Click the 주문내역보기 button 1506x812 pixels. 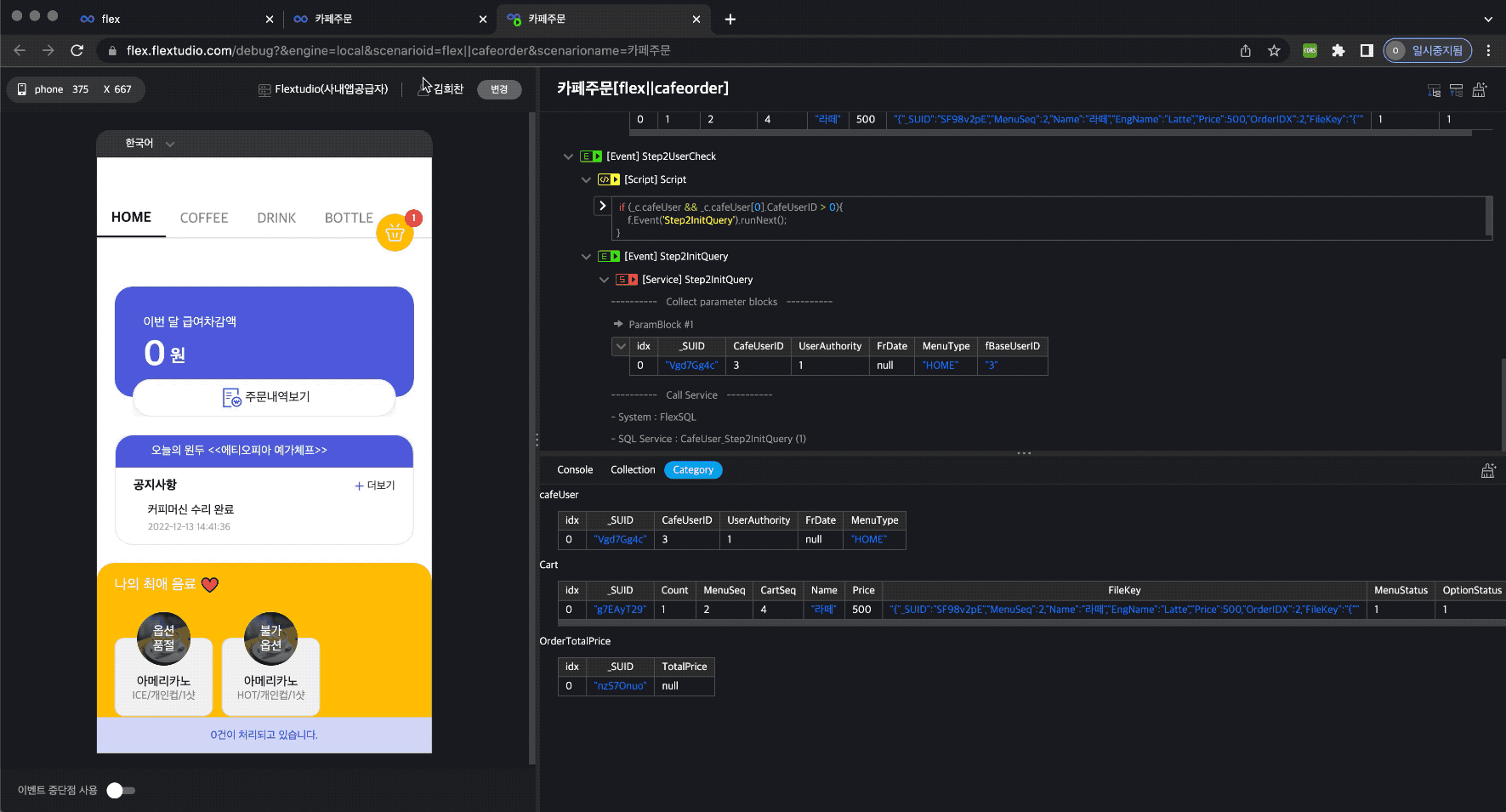[264, 397]
